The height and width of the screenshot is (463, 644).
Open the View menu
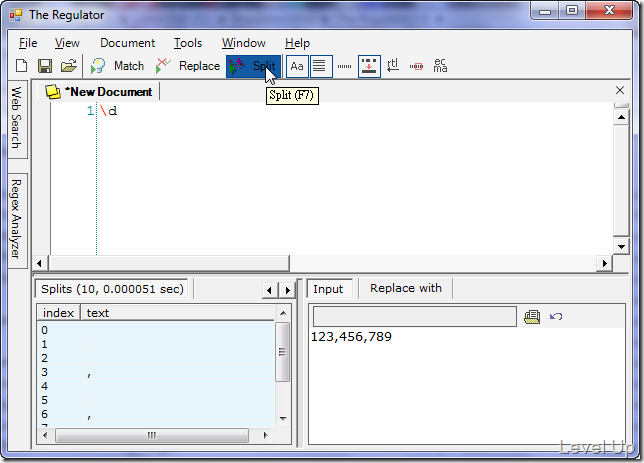coord(67,43)
